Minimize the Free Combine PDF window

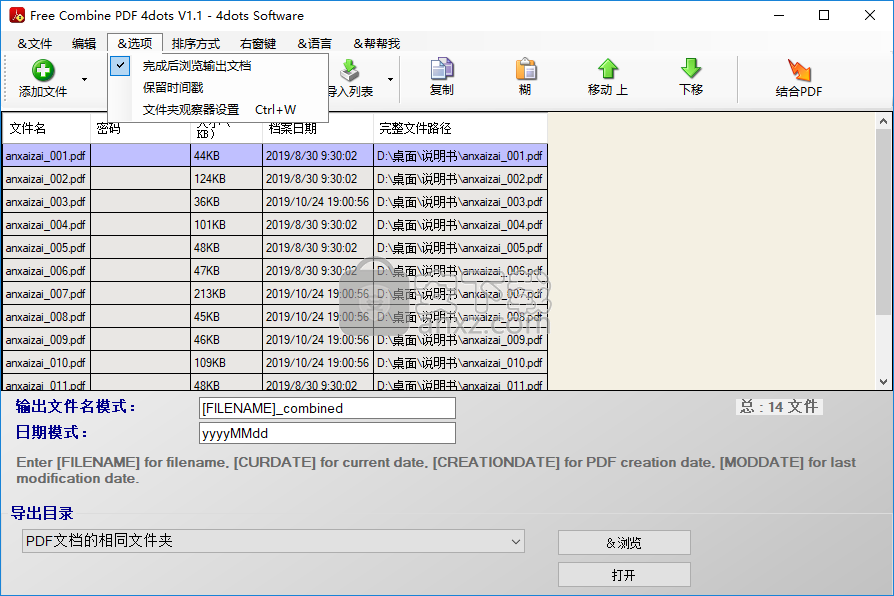pyautogui.click(x=779, y=15)
